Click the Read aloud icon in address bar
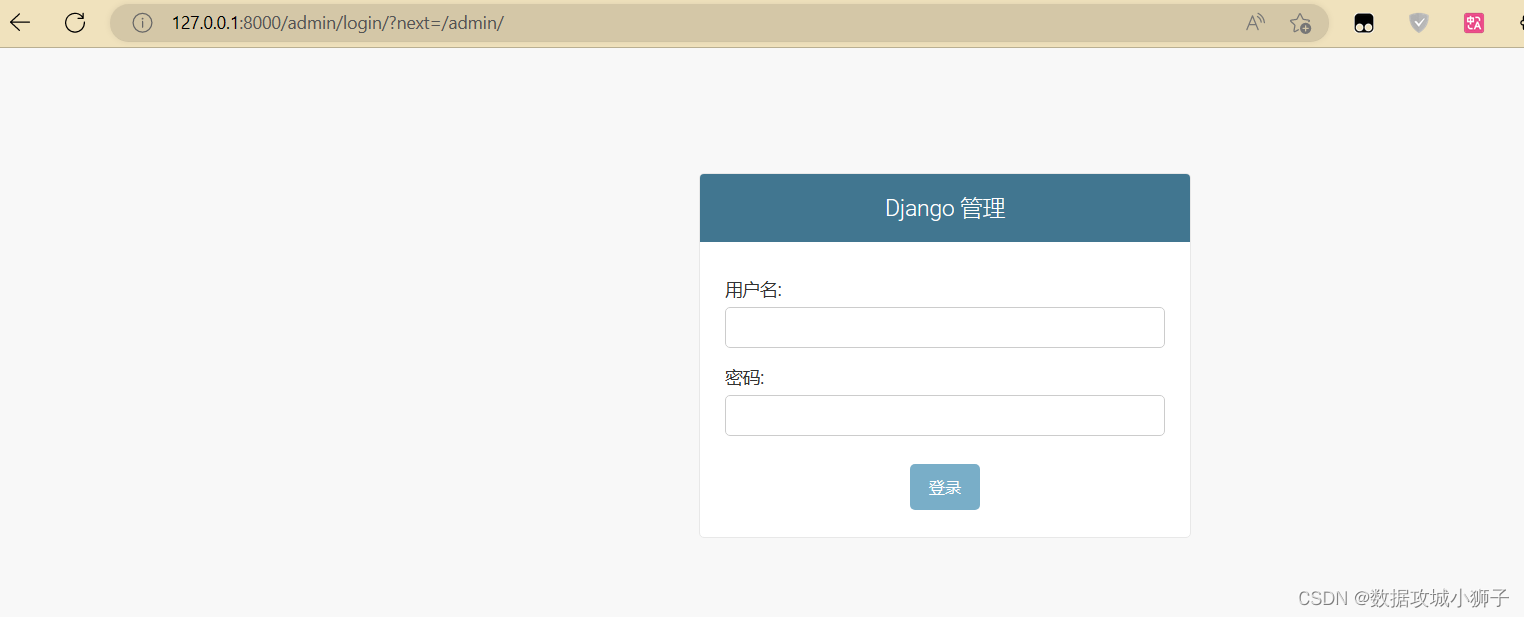 click(x=1255, y=23)
